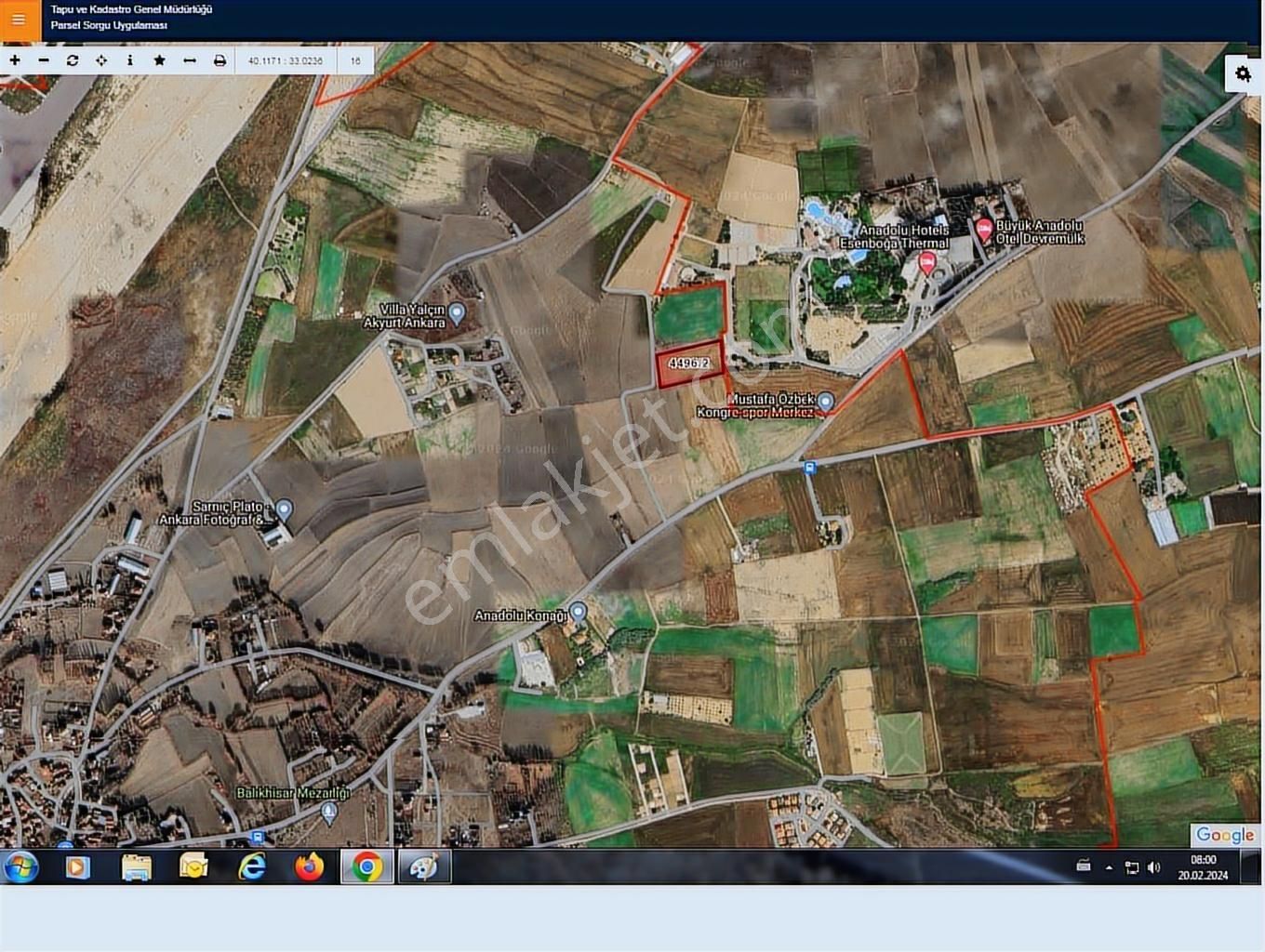Viewport: 1265px width, 952px height.
Task: Select the distance measure ruler tool
Action: coord(190,60)
